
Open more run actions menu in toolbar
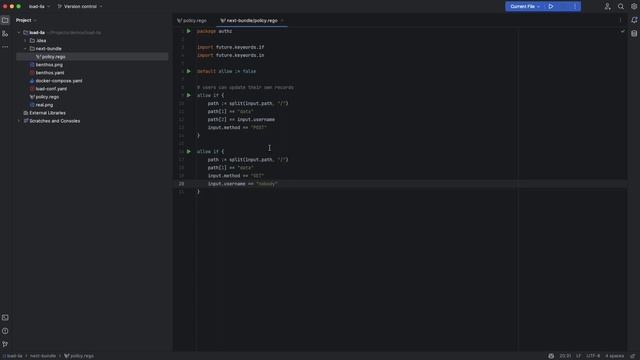(x=575, y=7)
